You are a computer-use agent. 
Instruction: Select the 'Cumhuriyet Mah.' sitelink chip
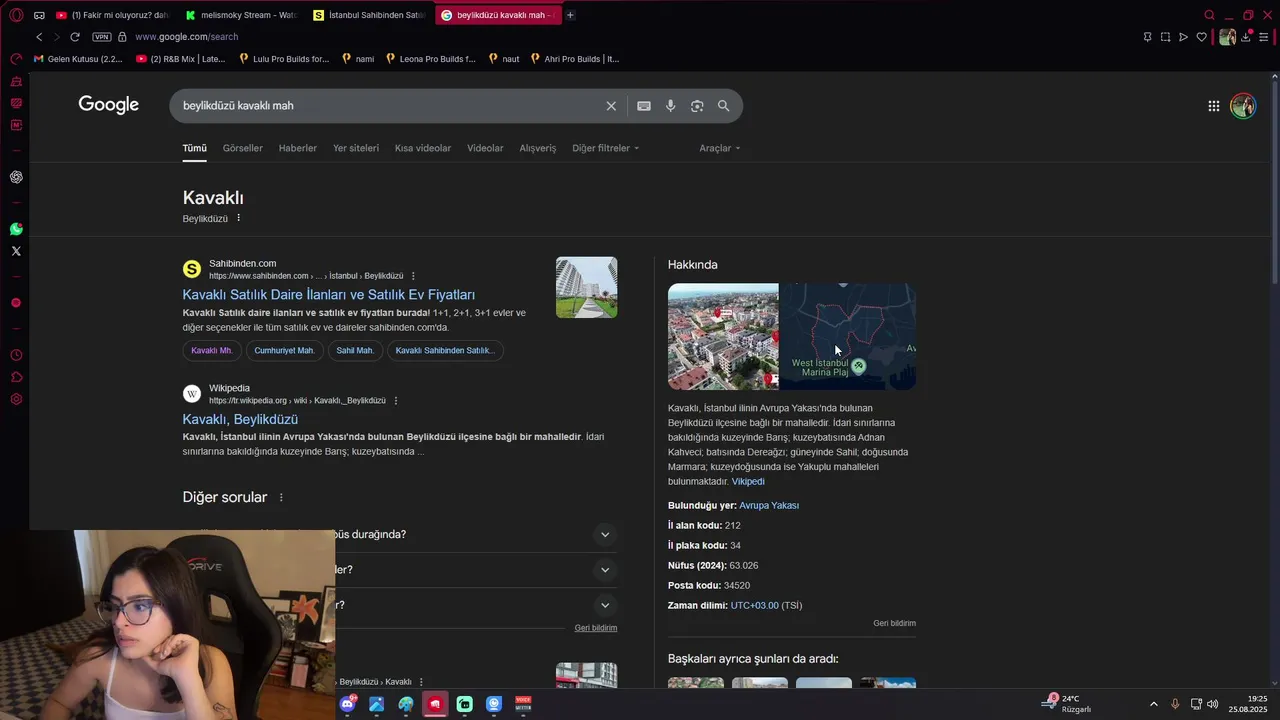coord(284,350)
